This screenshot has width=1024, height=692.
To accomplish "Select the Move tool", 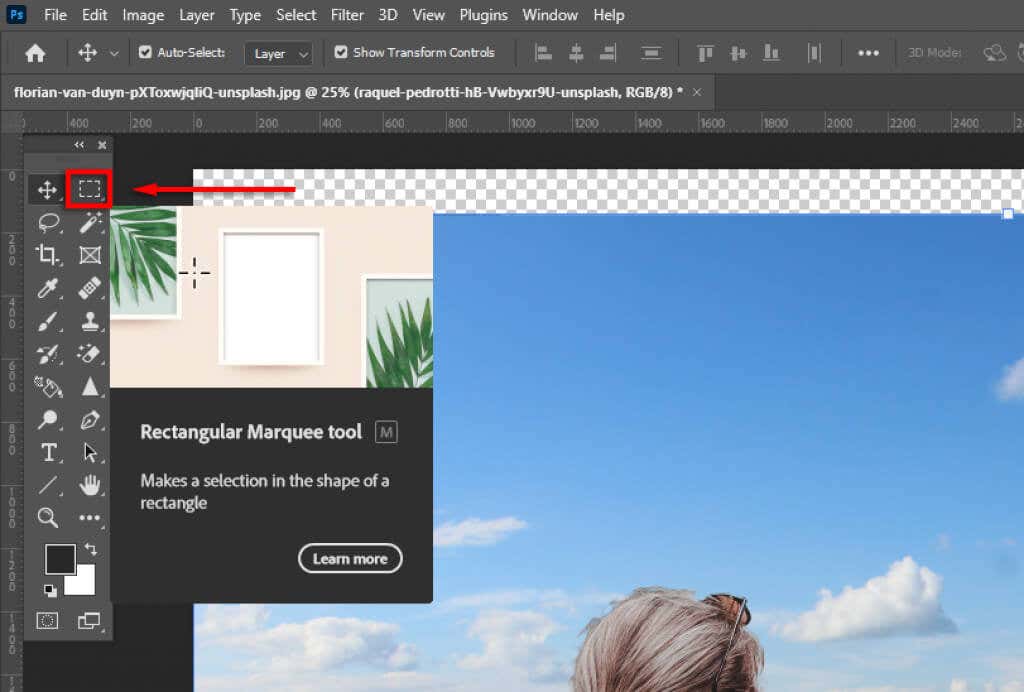I will click(48, 187).
